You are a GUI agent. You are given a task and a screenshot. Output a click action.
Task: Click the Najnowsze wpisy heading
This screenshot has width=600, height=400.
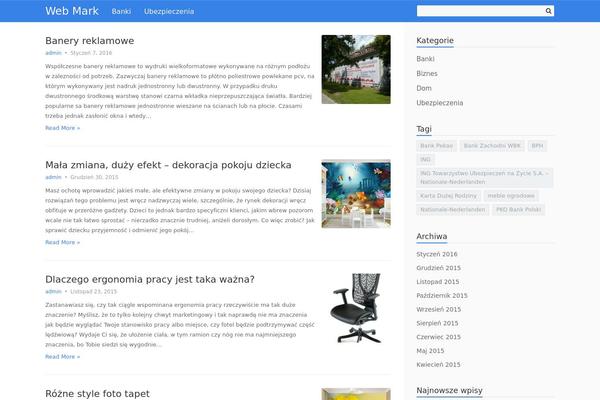449,390
